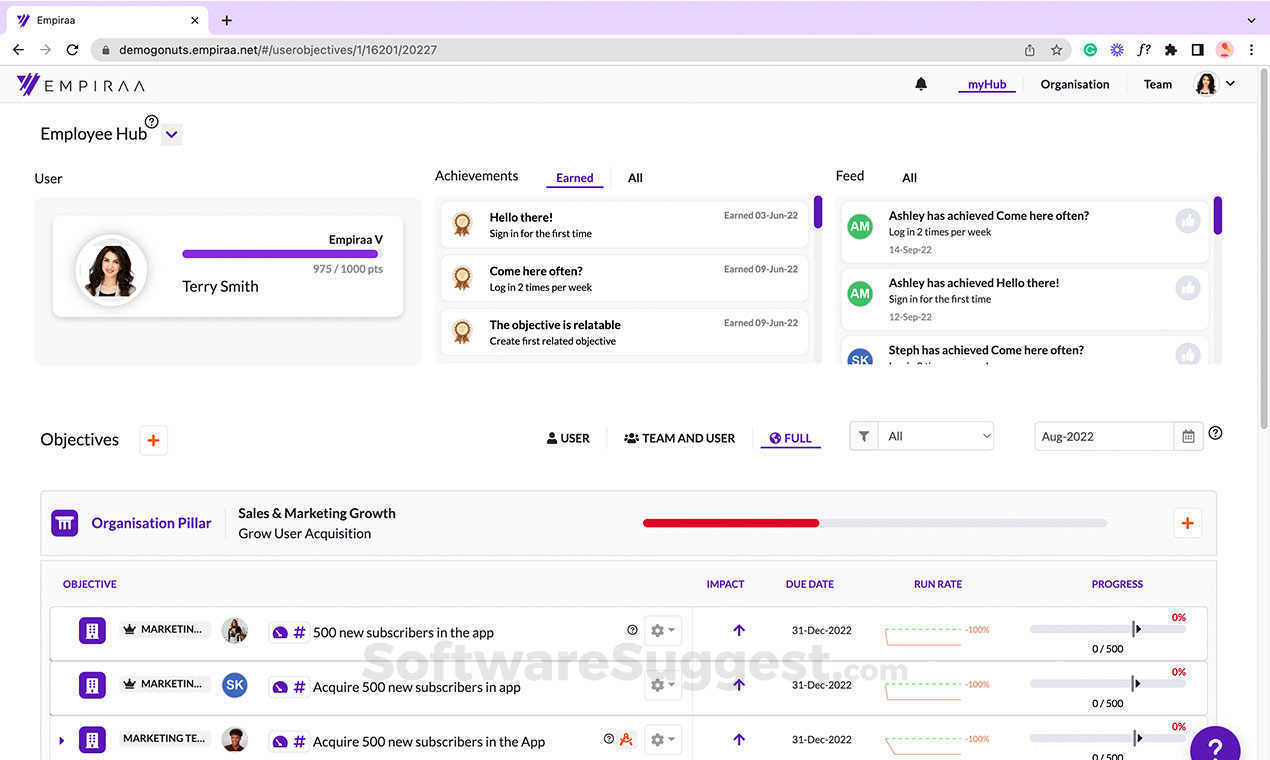Add objective to Sales & Marketing pillar

tap(1187, 523)
